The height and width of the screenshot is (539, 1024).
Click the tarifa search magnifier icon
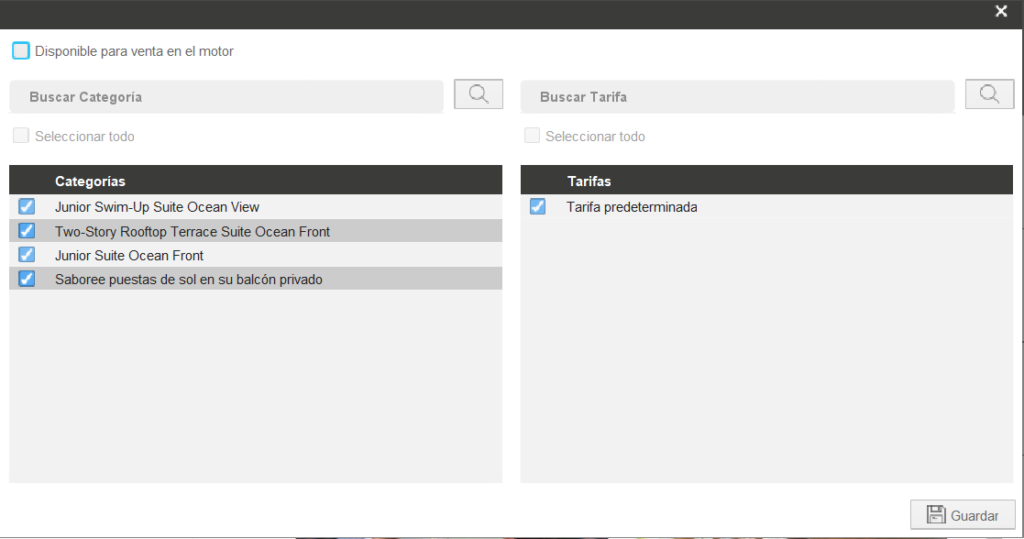point(989,95)
